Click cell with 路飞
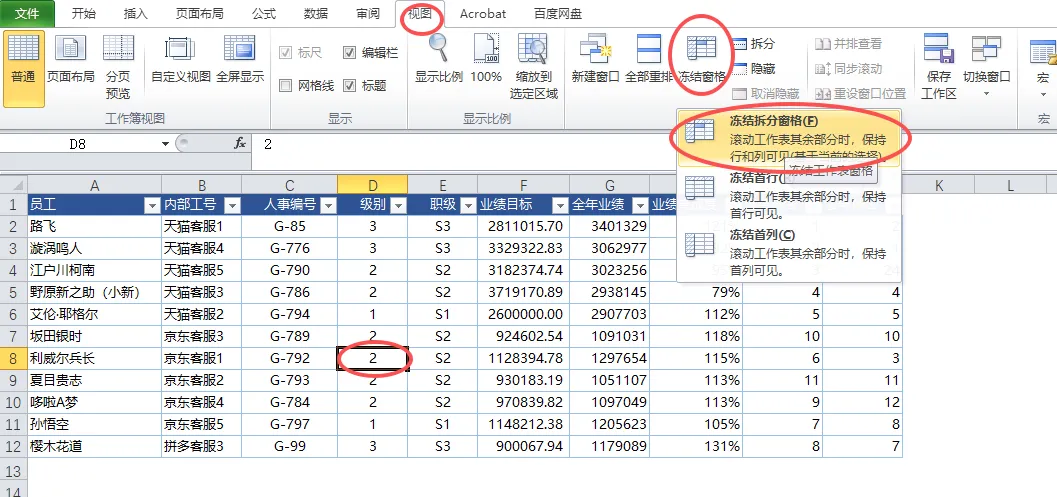Screen dimensions: 1057x497 point(94,227)
